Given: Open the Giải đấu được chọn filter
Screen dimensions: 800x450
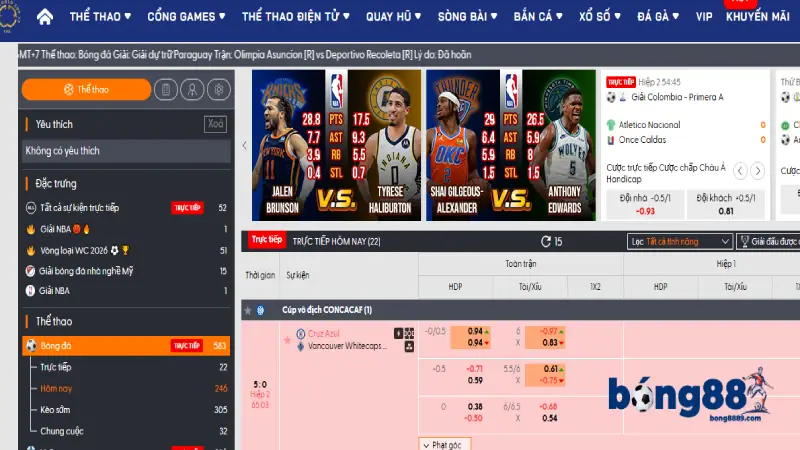Looking at the screenshot, I should [768, 241].
